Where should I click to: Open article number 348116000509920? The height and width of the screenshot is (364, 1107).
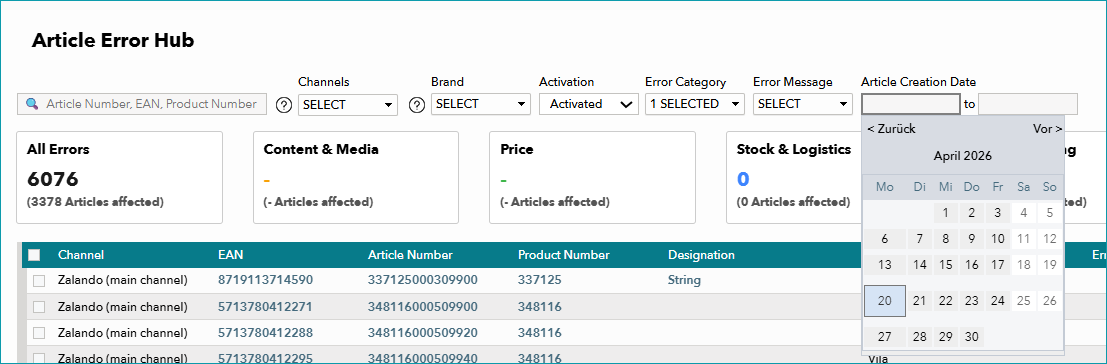tap(423, 332)
